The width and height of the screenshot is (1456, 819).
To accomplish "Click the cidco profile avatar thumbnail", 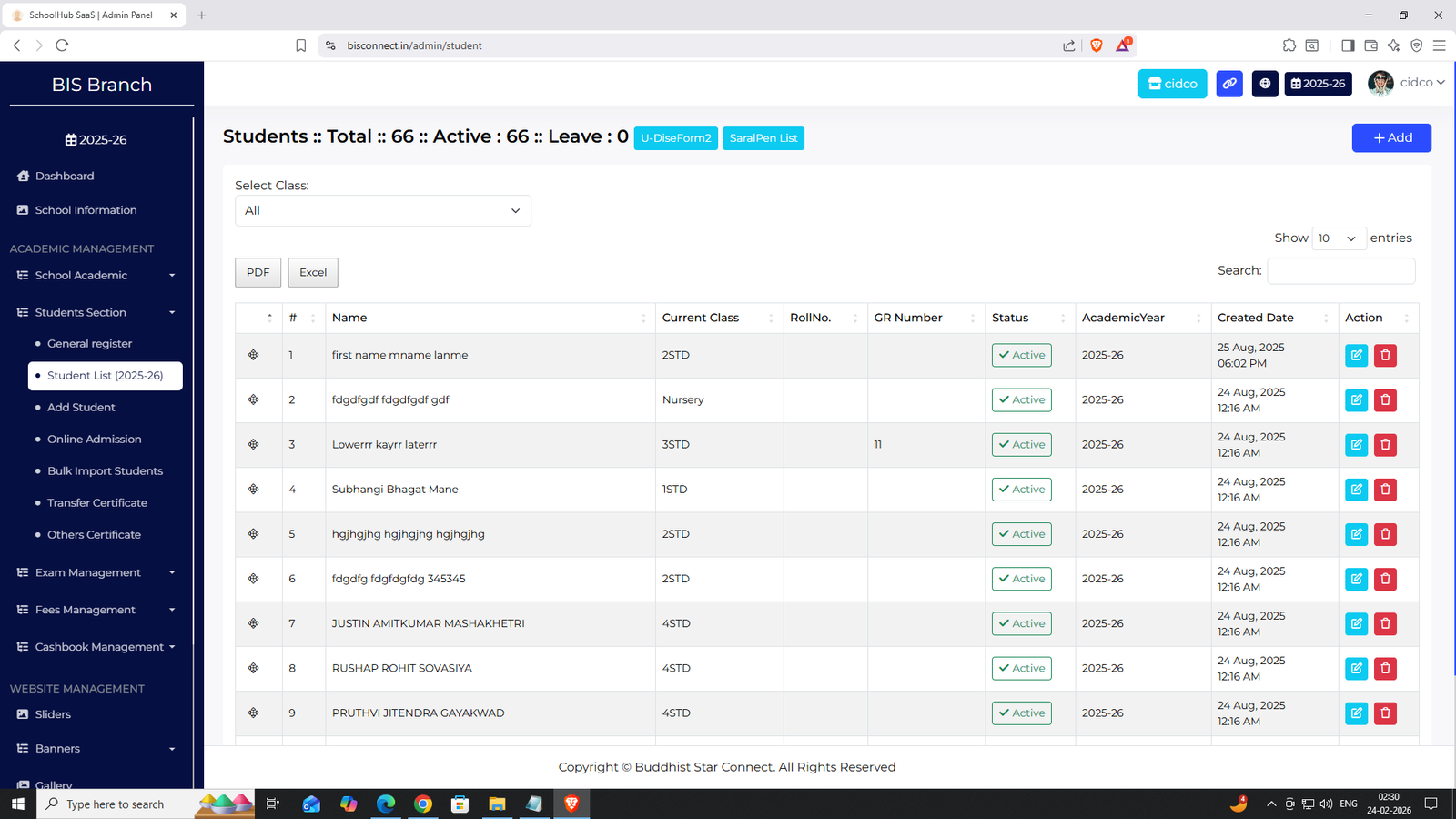I will [1380, 83].
